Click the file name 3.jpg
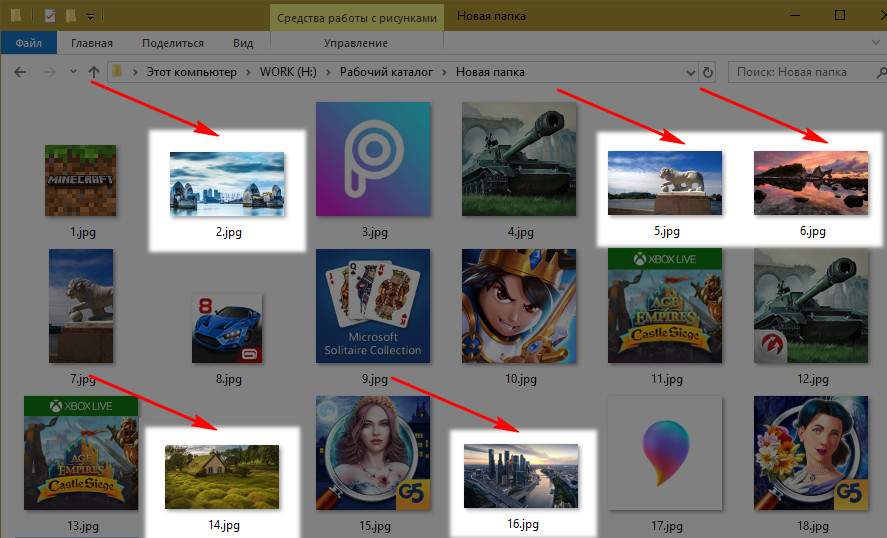 (374, 232)
